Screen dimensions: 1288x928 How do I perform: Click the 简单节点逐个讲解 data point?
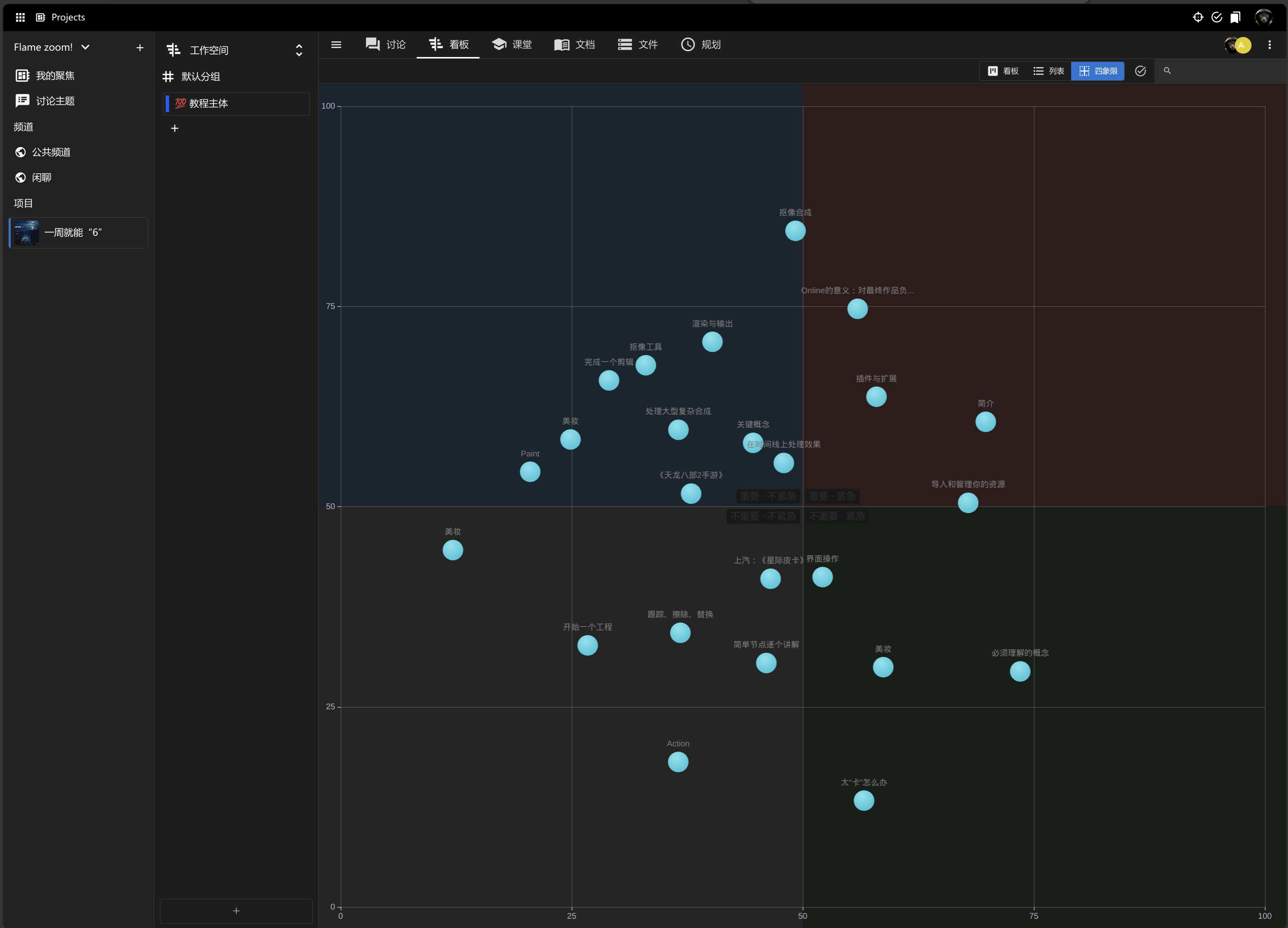[766, 663]
